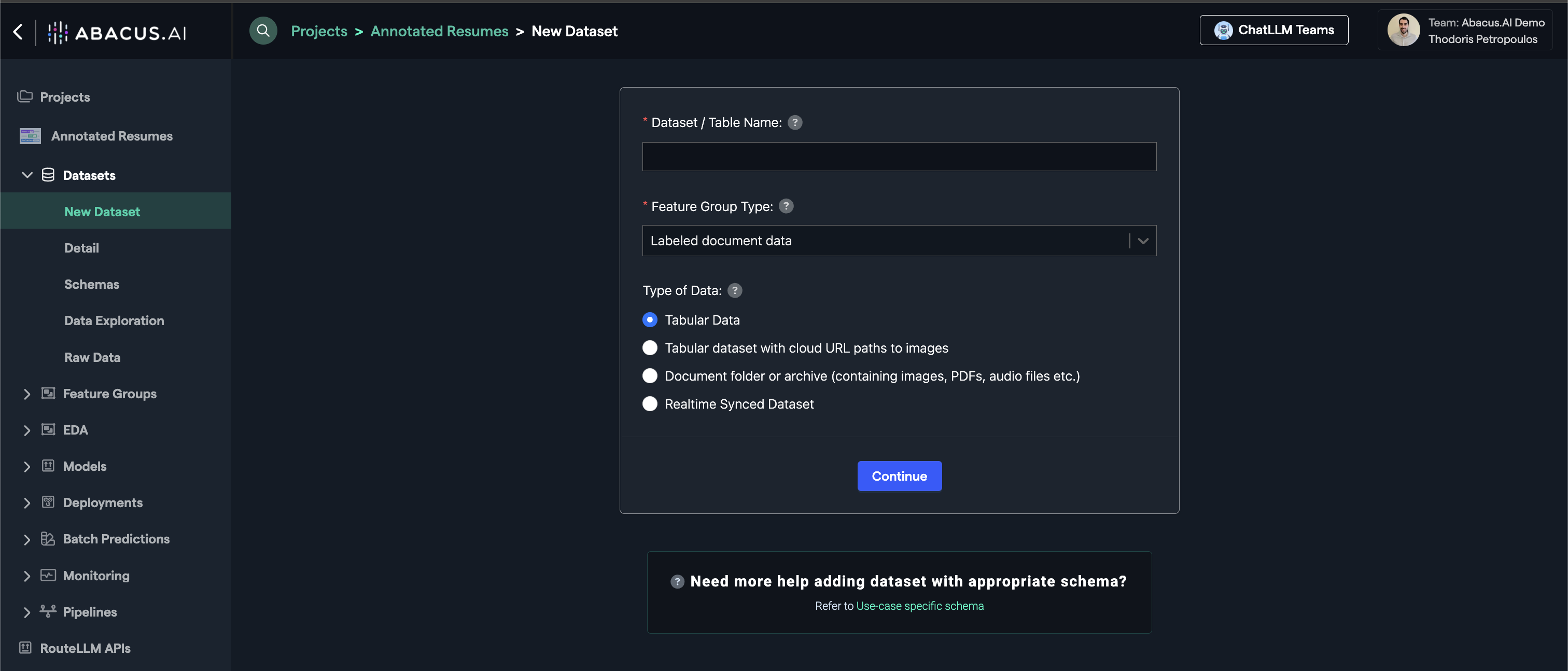This screenshot has height=671, width=1568.
Task: Click inside the Dataset / Table Name field
Action: point(899,157)
